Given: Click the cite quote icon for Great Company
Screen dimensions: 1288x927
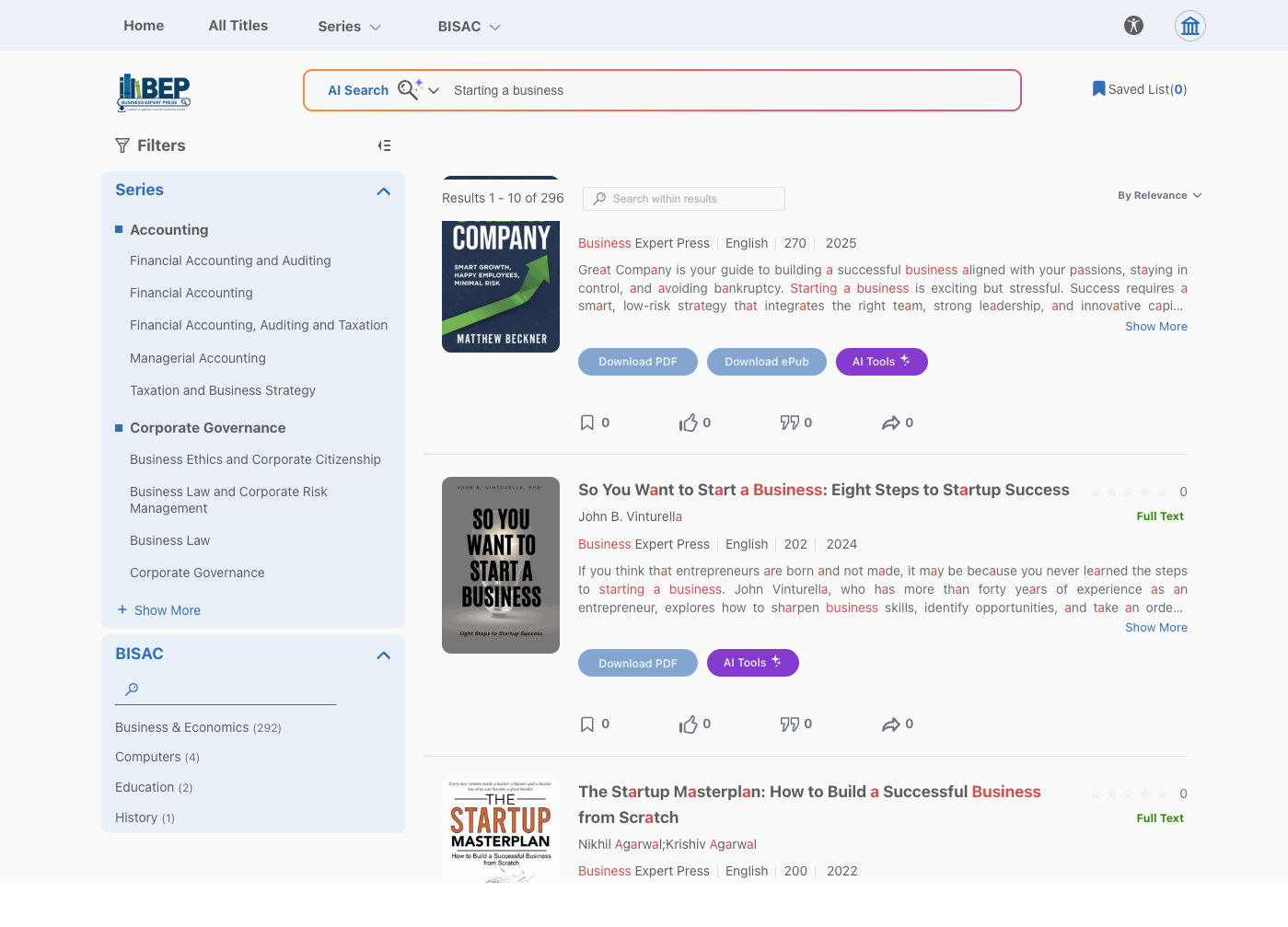Looking at the screenshot, I should [x=789, y=423].
